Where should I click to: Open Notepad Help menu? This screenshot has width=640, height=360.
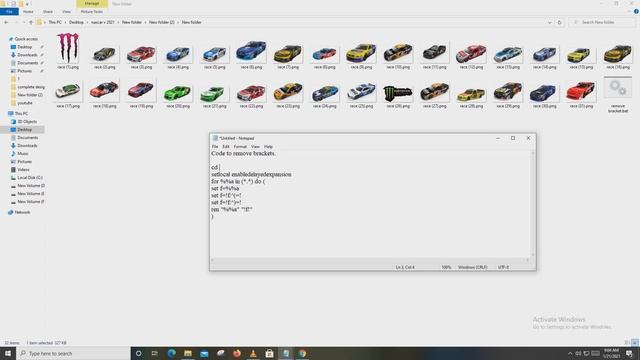(268, 147)
